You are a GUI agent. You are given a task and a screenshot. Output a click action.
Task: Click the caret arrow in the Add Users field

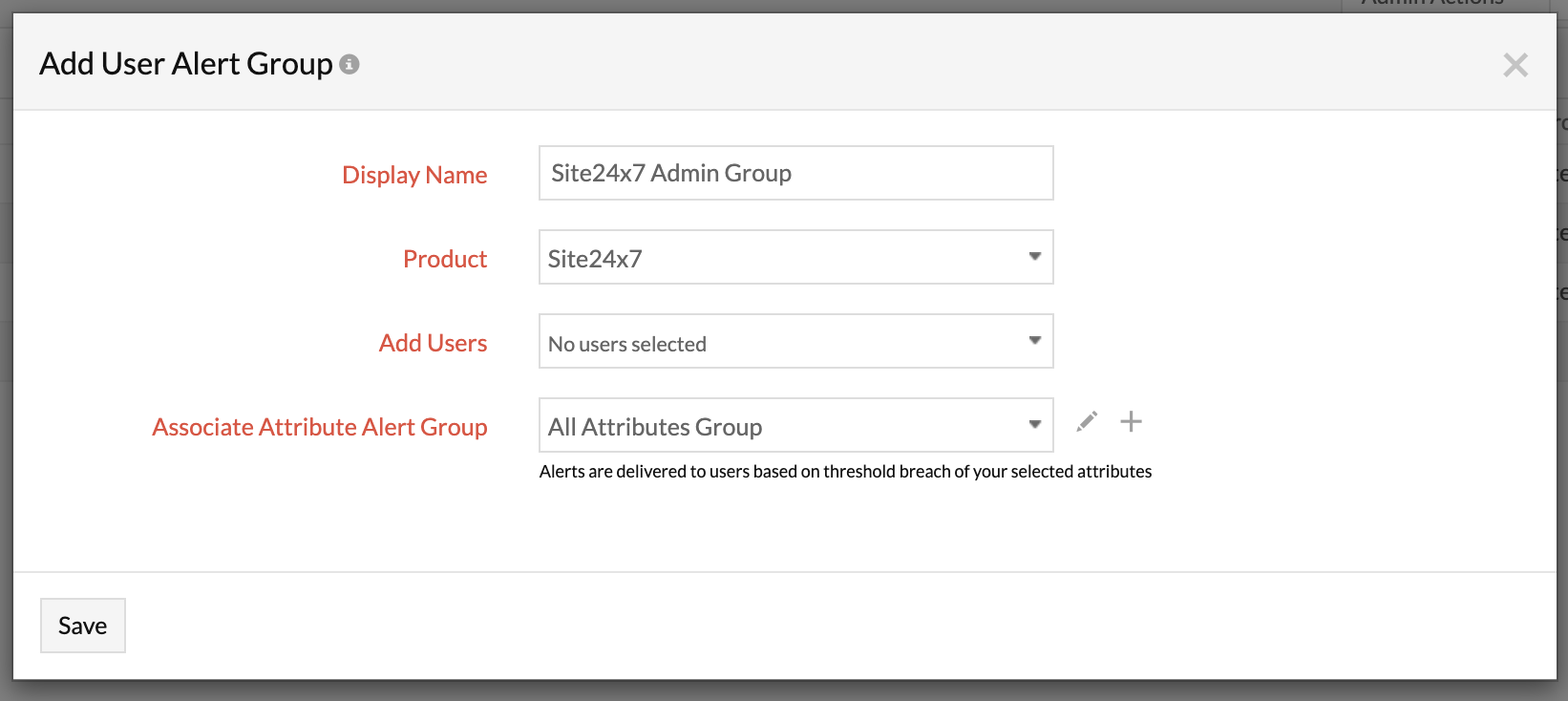pyautogui.click(x=1034, y=341)
